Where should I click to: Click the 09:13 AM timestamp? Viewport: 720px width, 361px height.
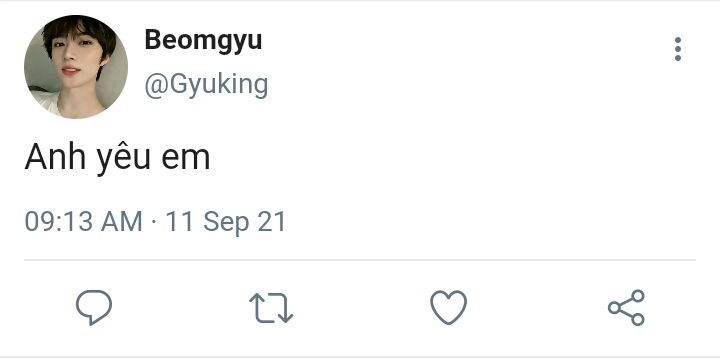click(83, 221)
